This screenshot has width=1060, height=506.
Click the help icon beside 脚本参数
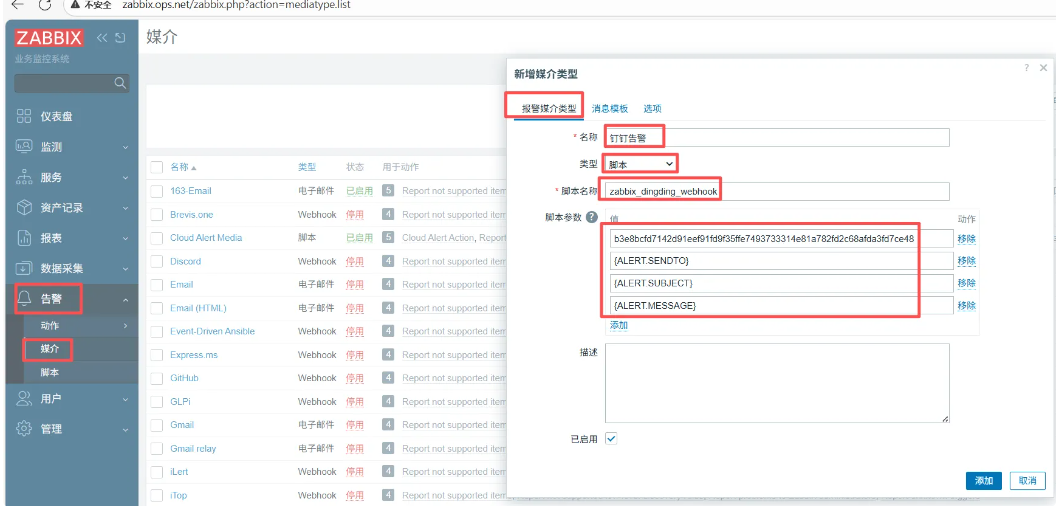point(591,217)
